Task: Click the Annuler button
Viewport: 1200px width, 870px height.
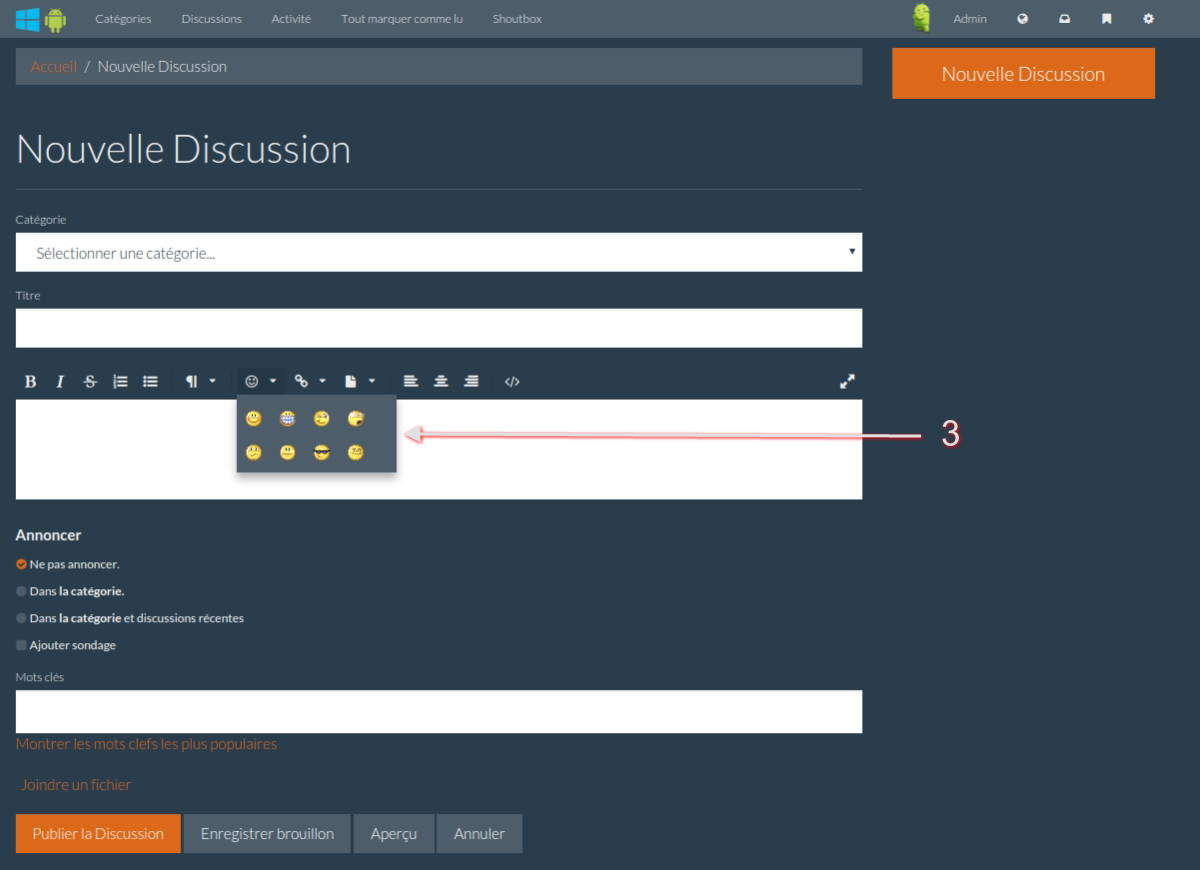Action: (479, 834)
